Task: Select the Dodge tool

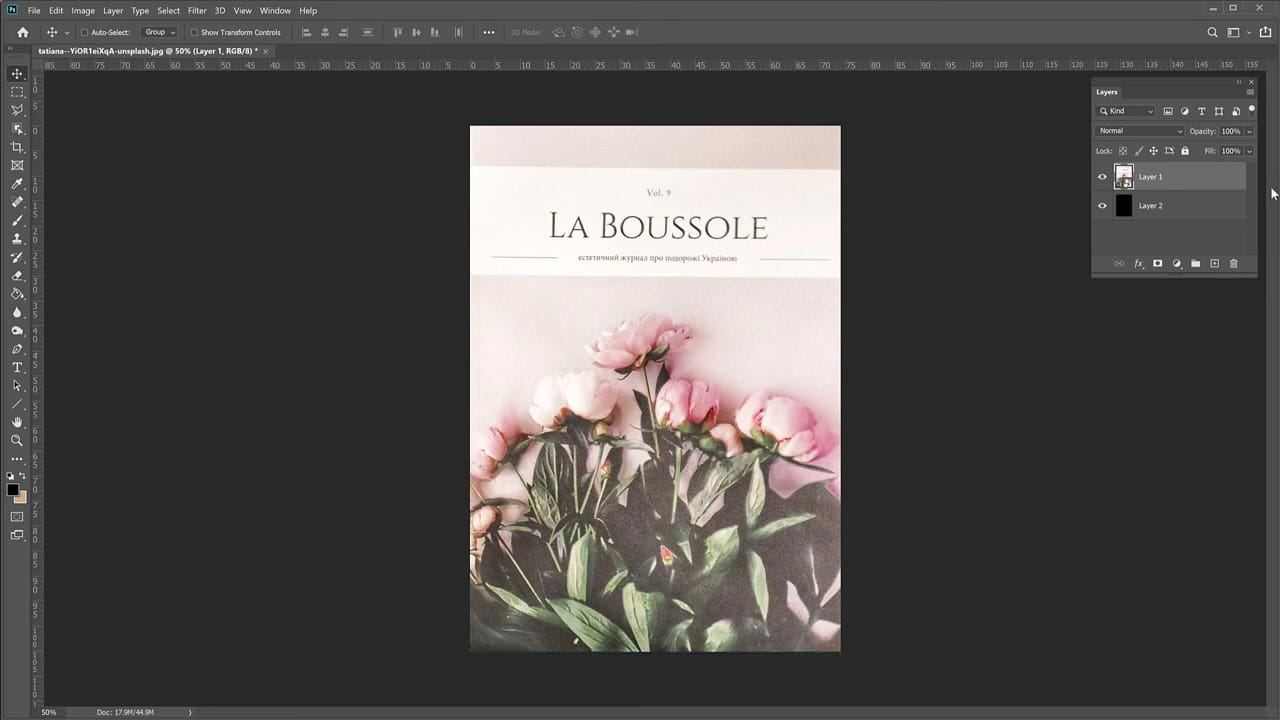Action: coord(17,330)
